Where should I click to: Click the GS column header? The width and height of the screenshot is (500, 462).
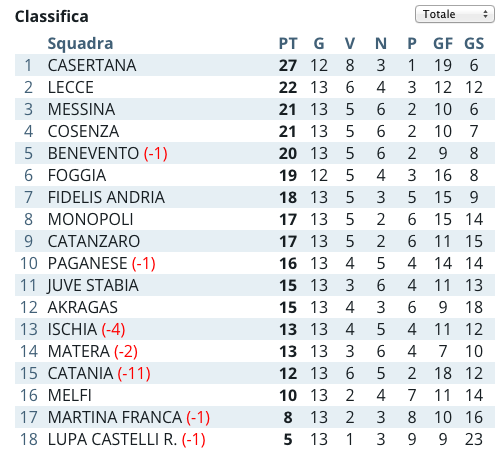(474, 44)
